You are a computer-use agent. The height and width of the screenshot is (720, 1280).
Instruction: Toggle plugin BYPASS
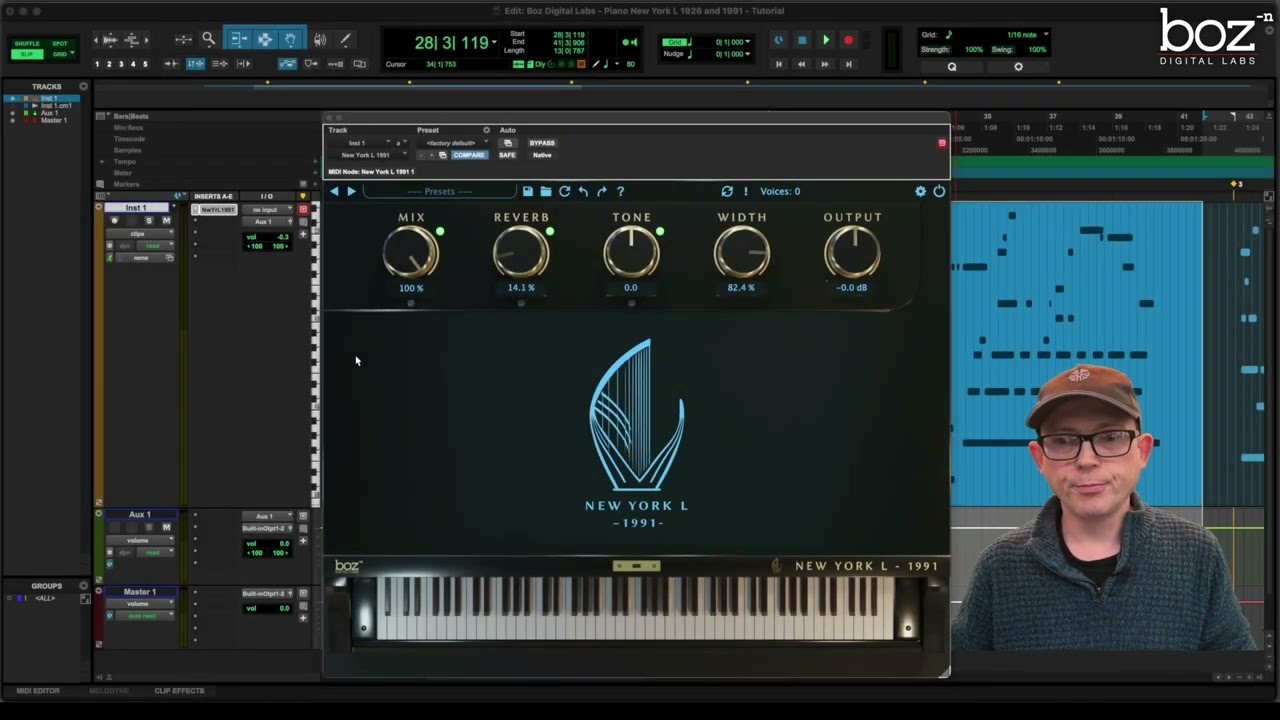(542, 143)
